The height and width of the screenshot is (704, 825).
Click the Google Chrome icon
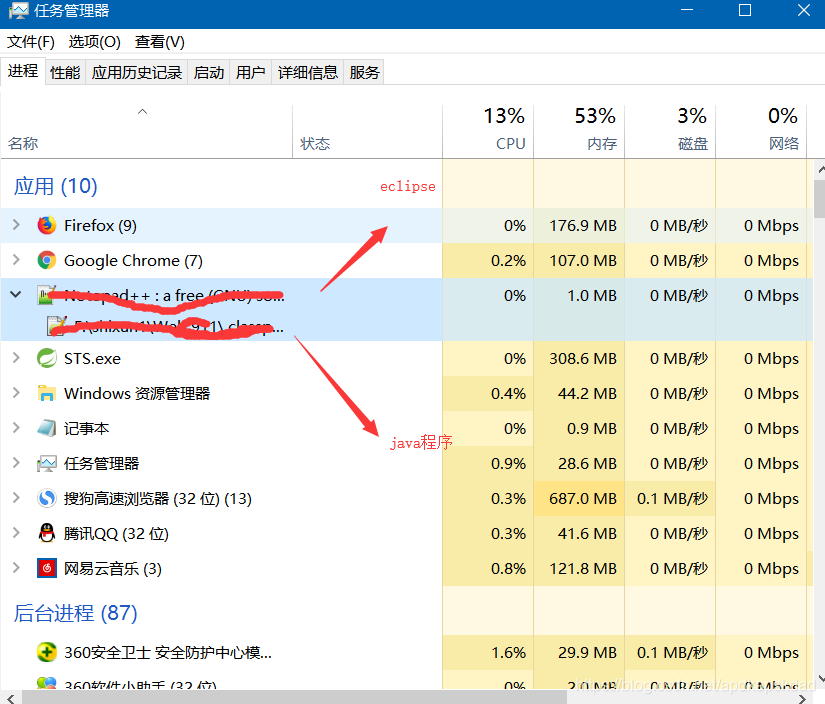[46, 260]
